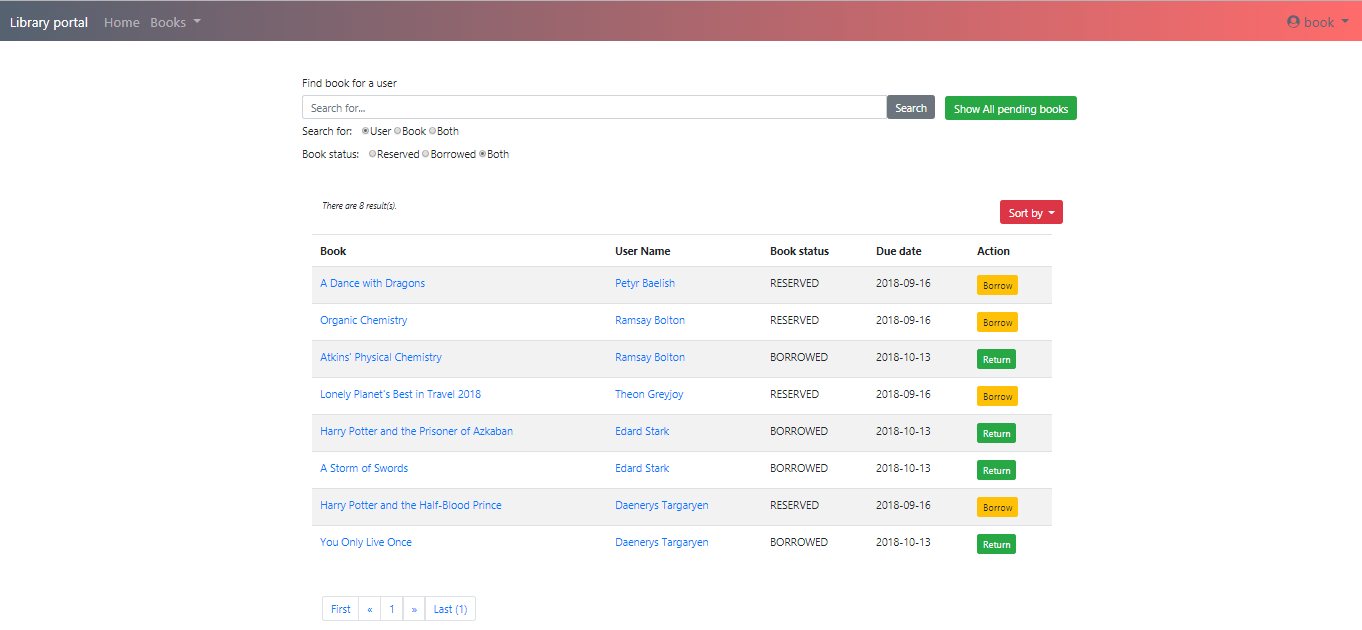Click the next page » arrow
1362x630 pixels.
(414, 609)
